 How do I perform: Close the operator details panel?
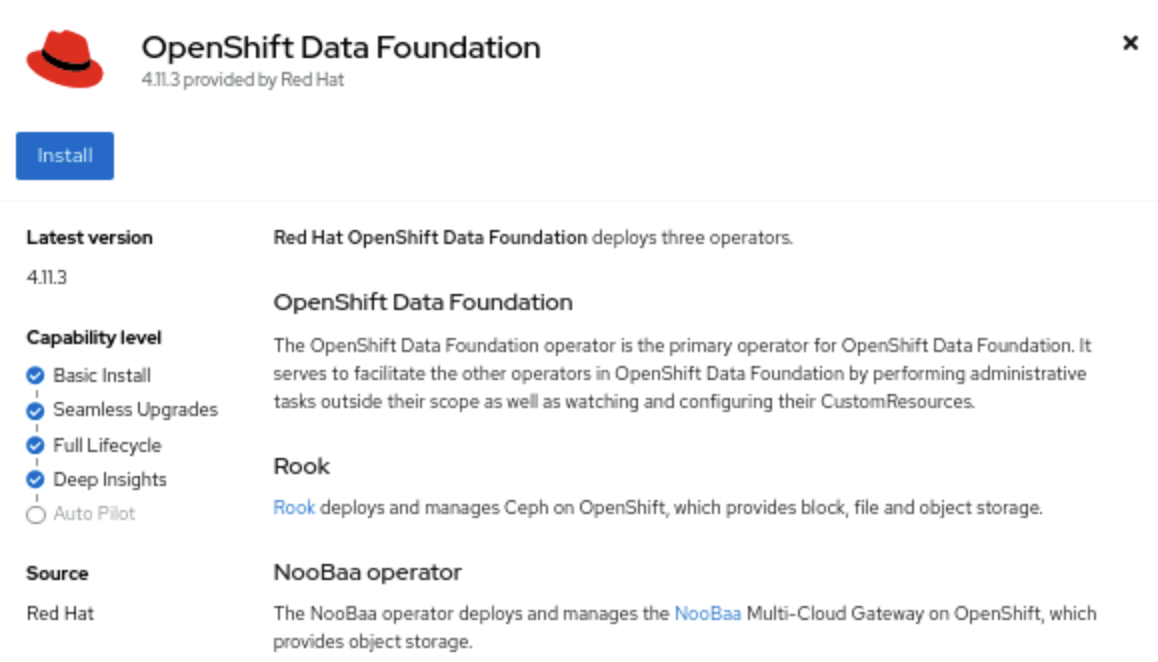pyautogui.click(x=1130, y=43)
